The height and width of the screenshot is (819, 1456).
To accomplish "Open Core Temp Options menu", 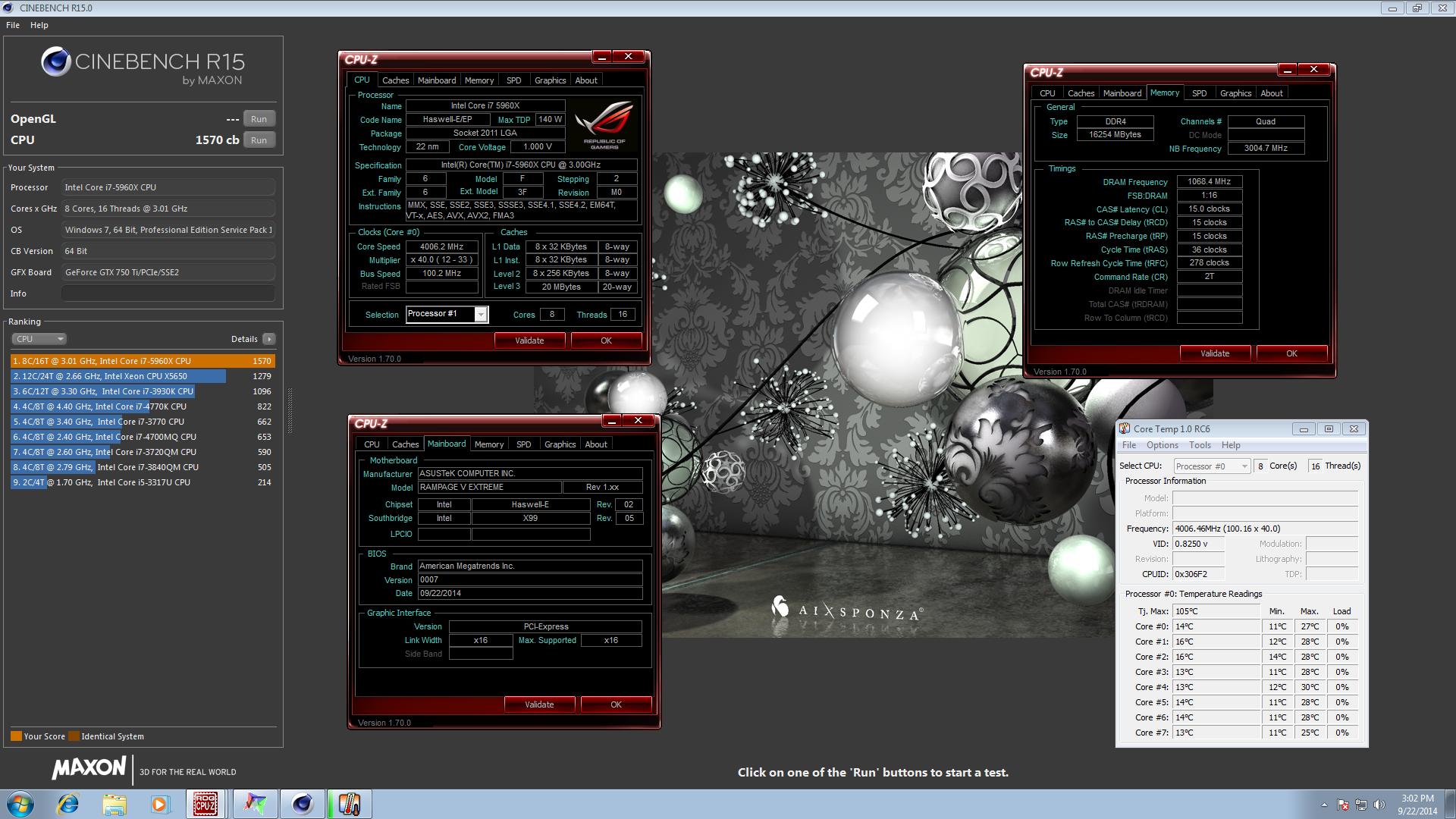I will coord(1162,445).
